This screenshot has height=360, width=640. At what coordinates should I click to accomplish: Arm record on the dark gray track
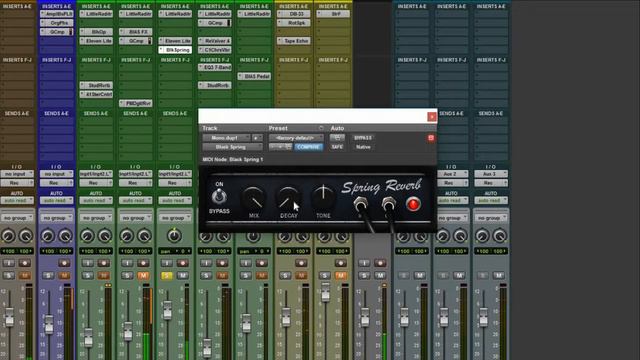(380, 263)
